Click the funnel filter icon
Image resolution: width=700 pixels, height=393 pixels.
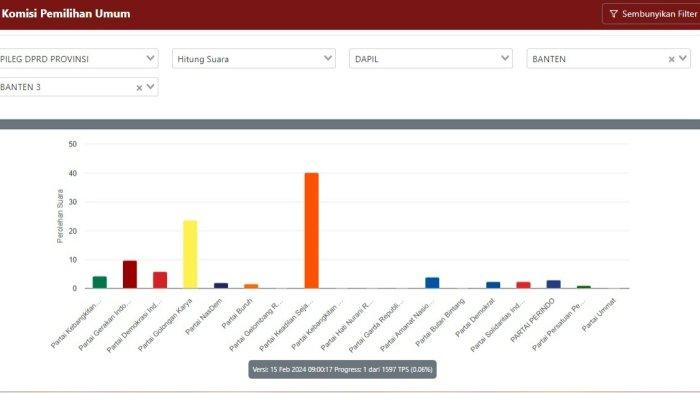click(614, 14)
